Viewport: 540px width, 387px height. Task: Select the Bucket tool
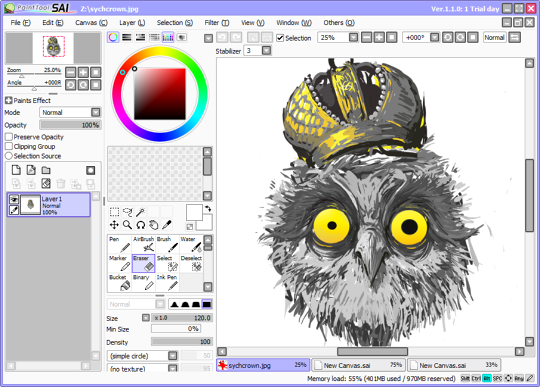[120, 282]
